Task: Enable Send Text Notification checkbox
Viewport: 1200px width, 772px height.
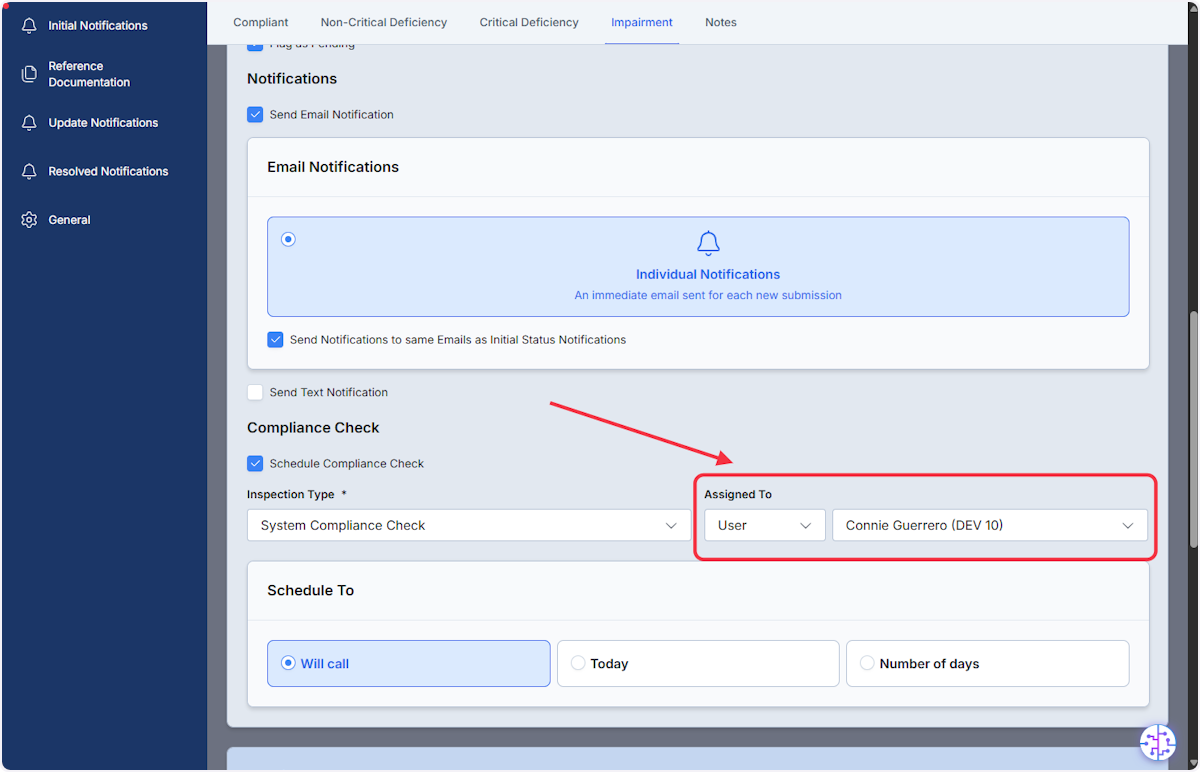Action: pyautogui.click(x=255, y=393)
